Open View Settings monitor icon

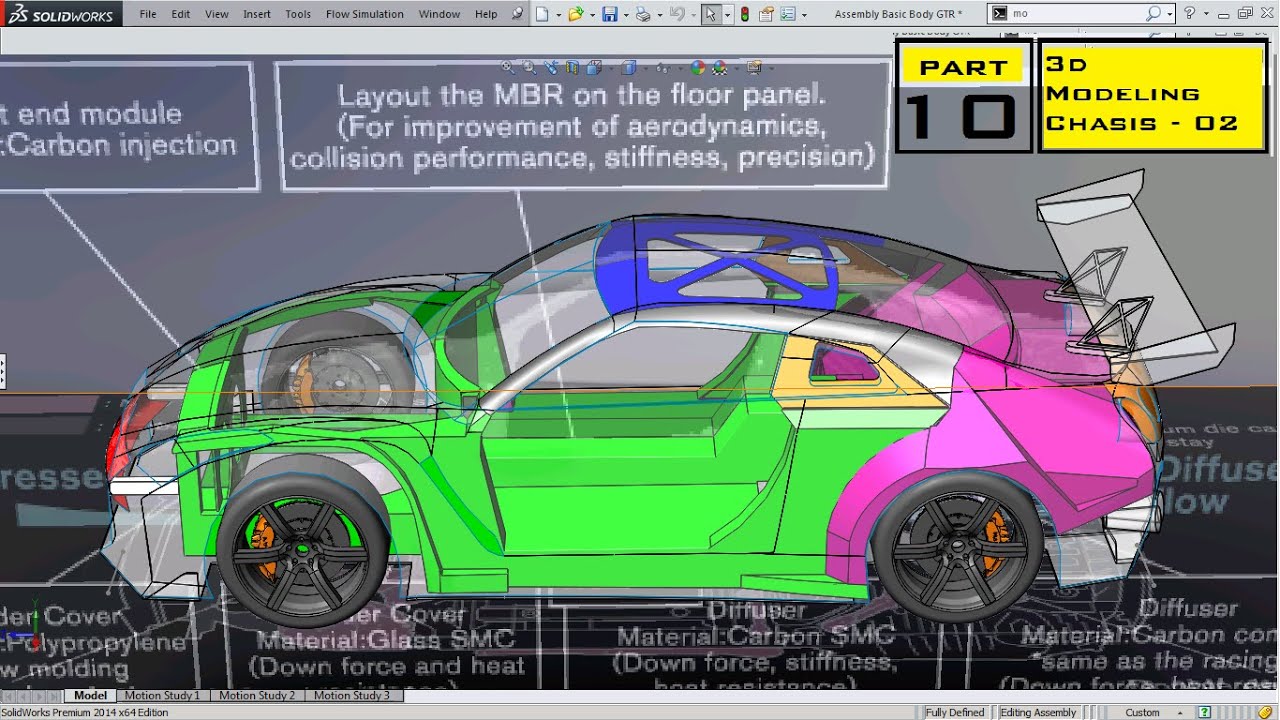click(754, 68)
